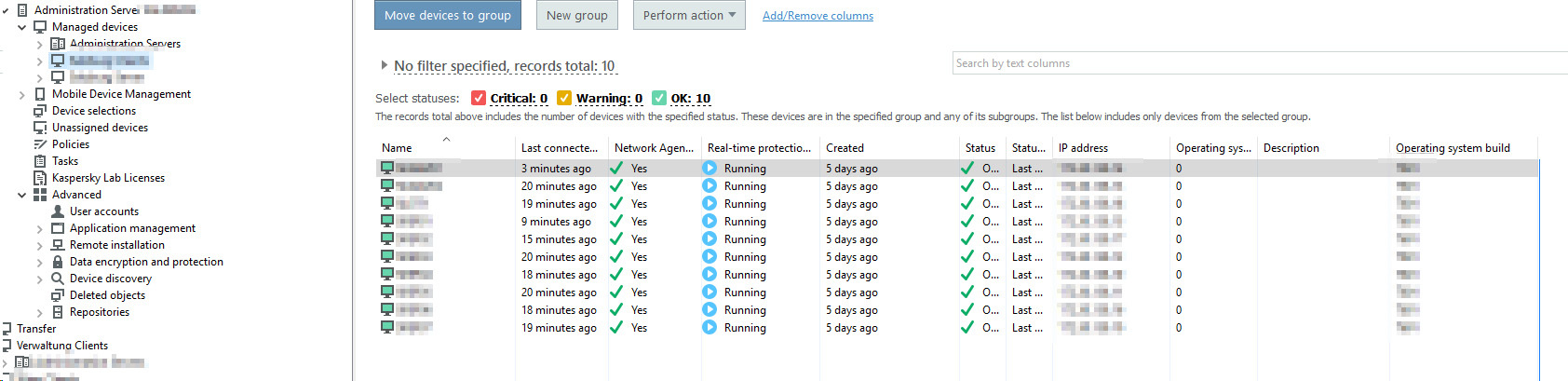Expand the filter records section
Viewport: 1568px width, 381px height.
tap(384, 65)
